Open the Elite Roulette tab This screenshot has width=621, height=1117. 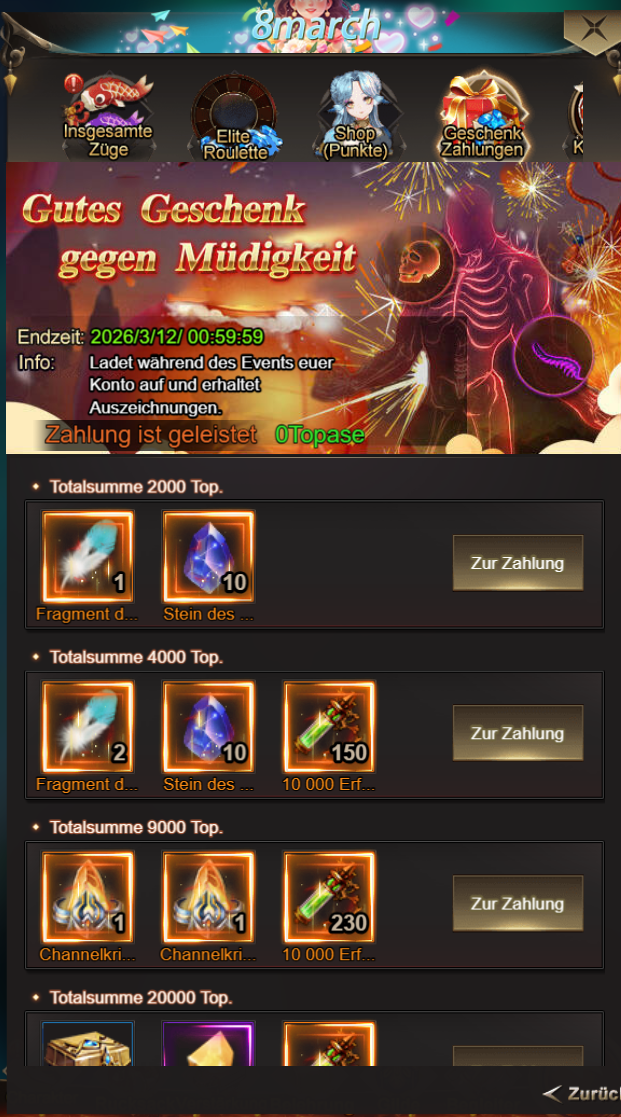pyautogui.click(x=234, y=118)
